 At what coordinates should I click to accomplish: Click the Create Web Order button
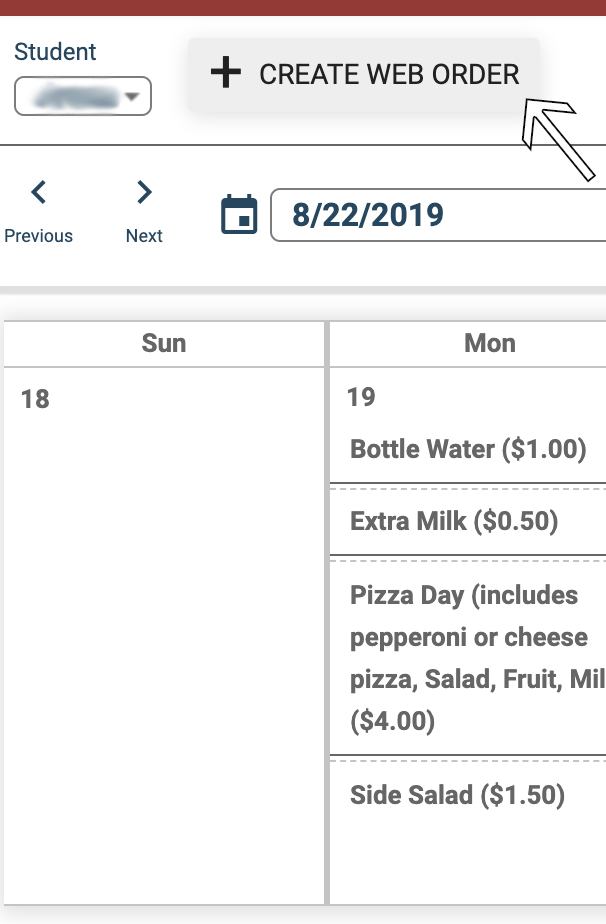[364, 75]
